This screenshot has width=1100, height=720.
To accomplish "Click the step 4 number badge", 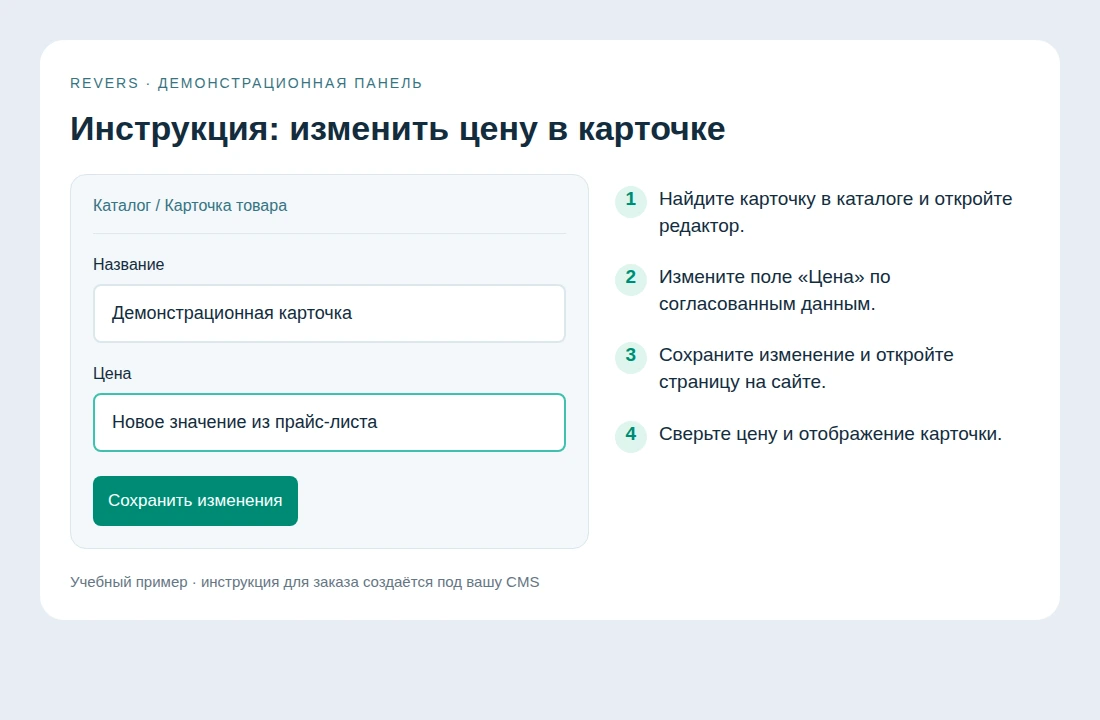I will [631, 434].
